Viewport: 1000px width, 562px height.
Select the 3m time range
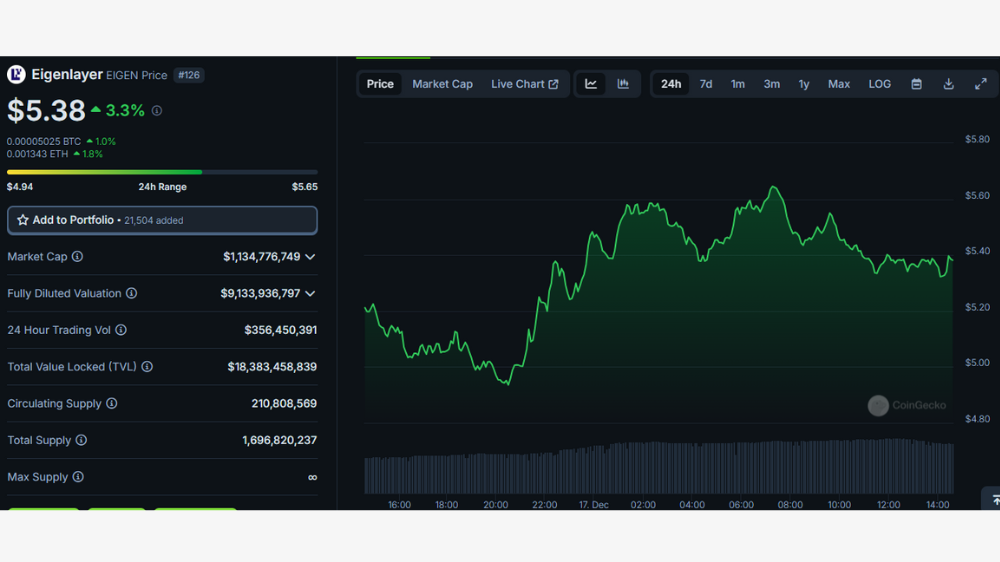click(772, 84)
